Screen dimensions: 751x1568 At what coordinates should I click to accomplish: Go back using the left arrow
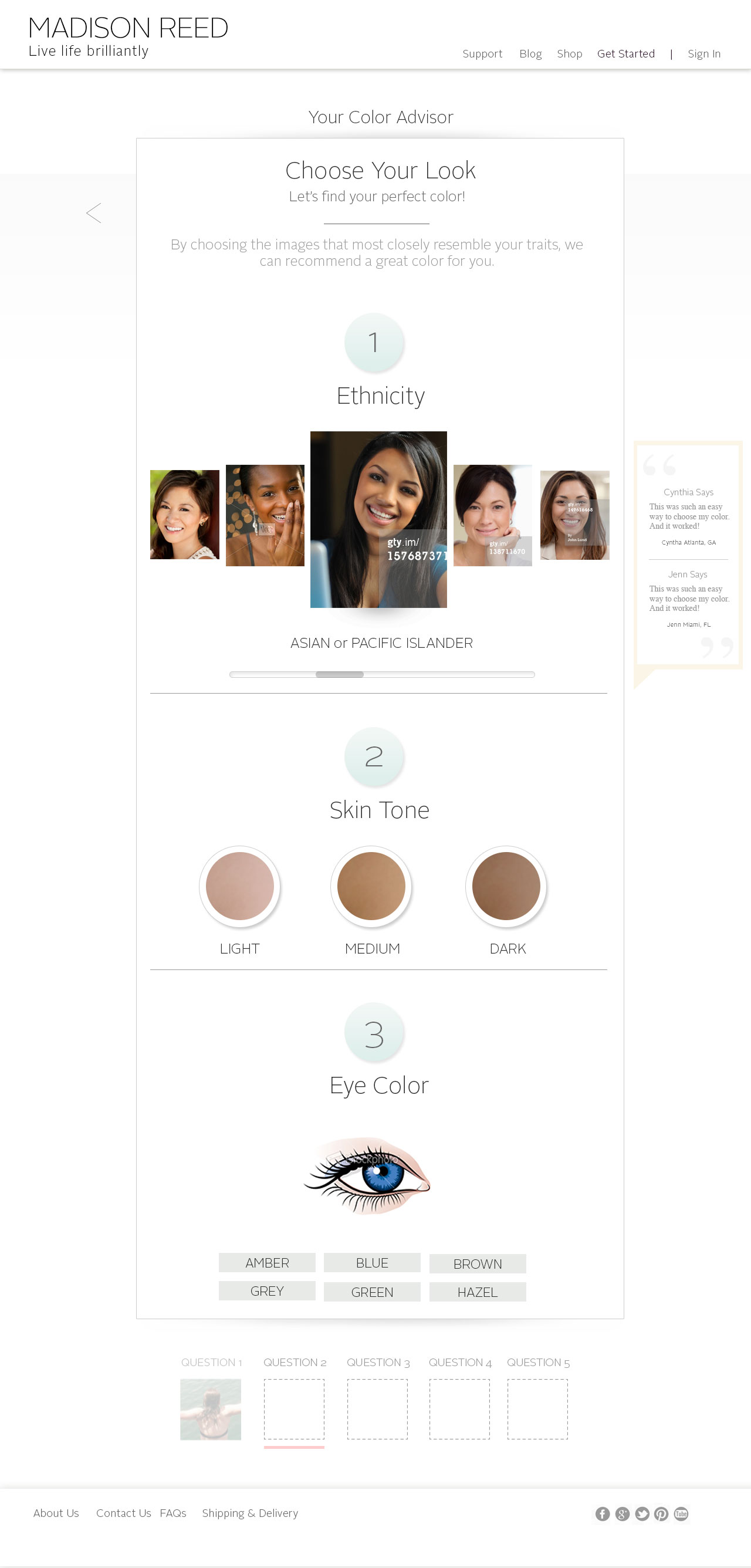click(94, 213)
